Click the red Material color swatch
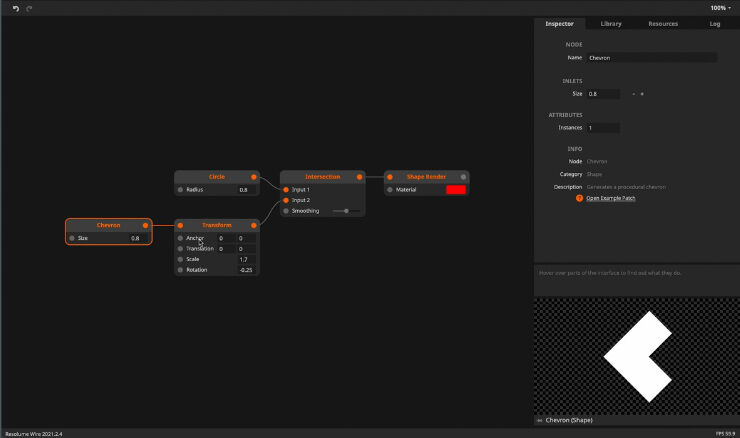The height and width of the screenshot is (438, 740). point(456,189)
